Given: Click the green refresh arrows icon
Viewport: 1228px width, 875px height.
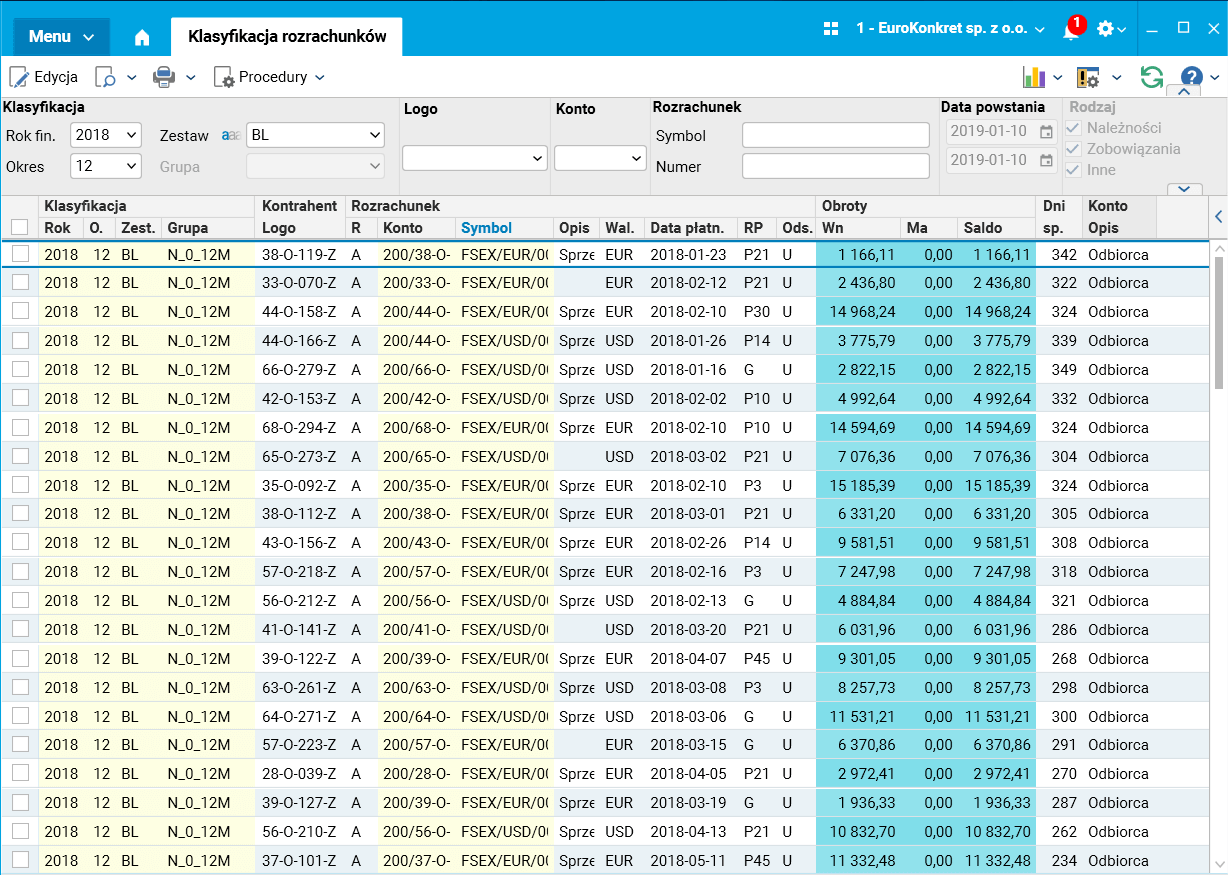Looking at the screenshot, I should coord(1152,77).
